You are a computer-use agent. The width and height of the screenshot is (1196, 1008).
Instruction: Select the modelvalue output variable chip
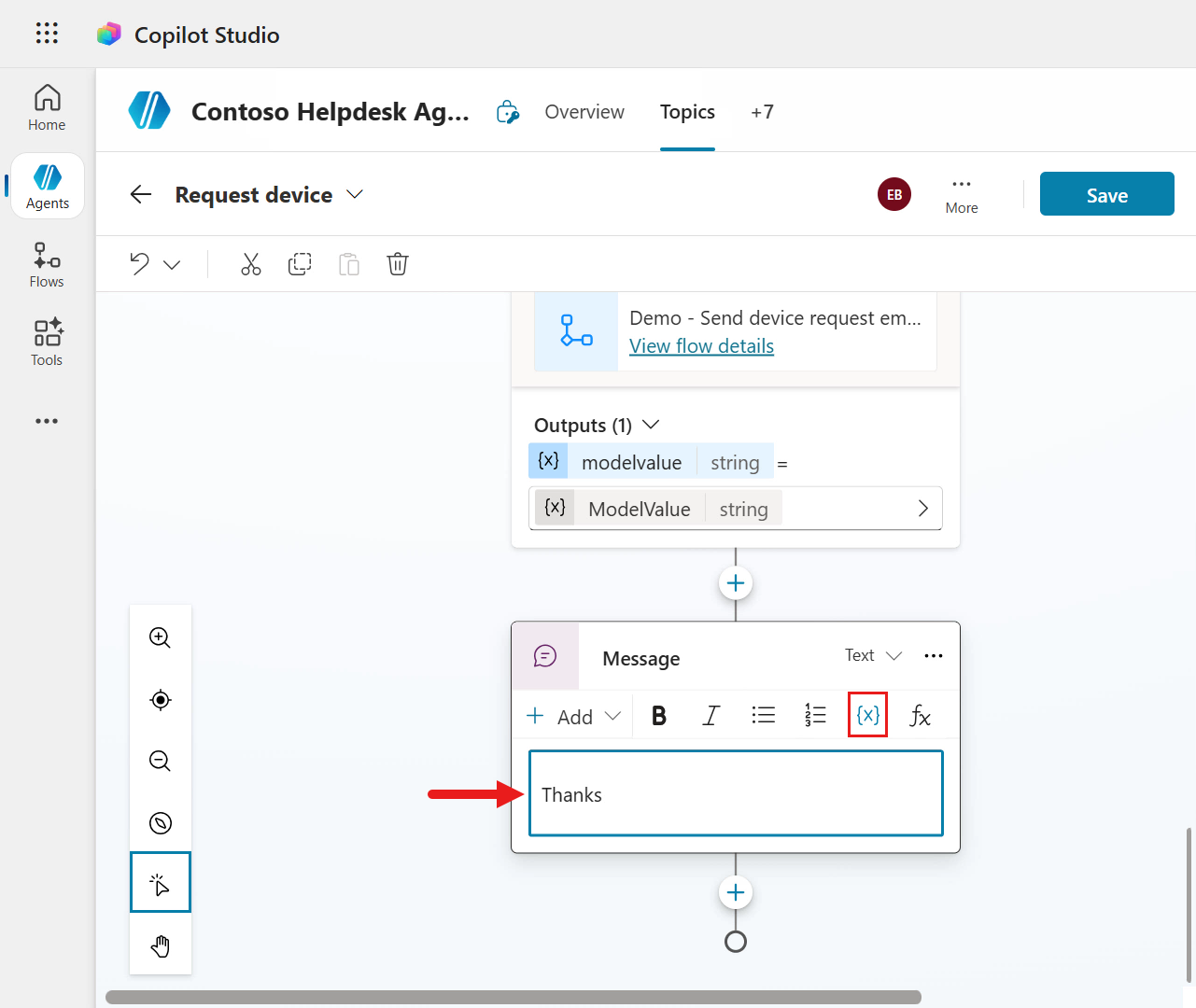[x=651, y=462]
